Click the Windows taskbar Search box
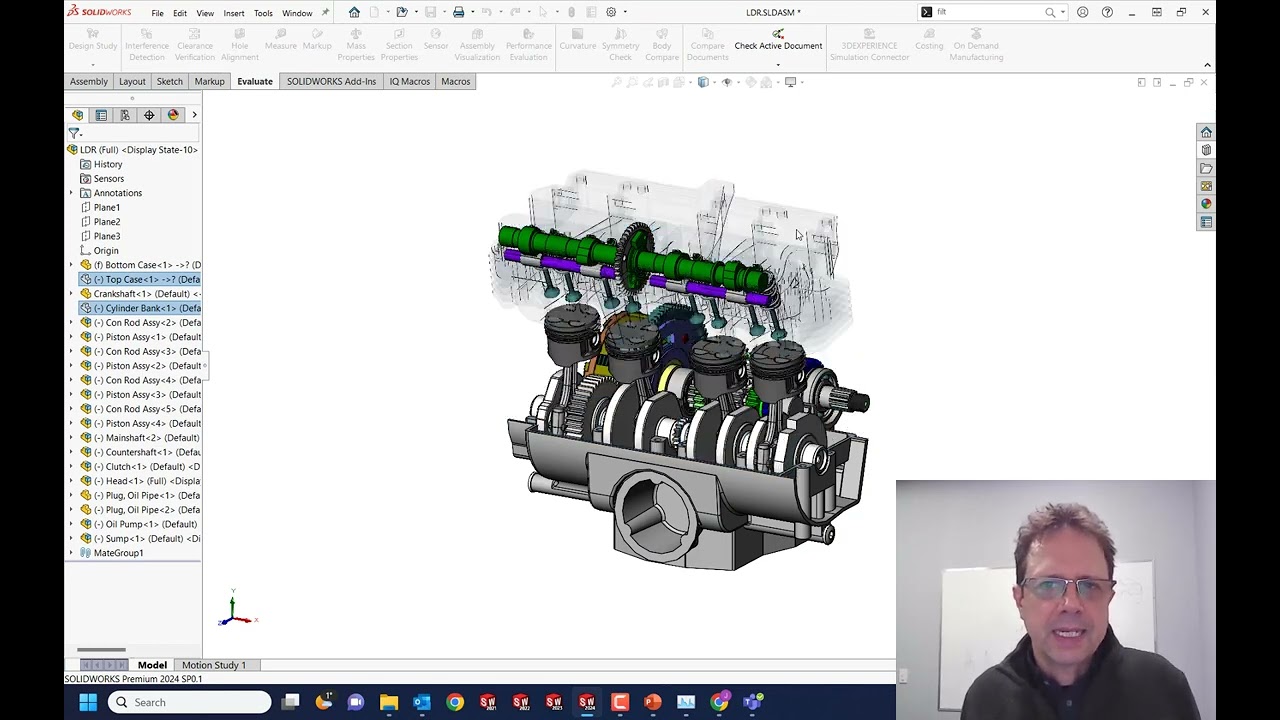Screen dimensions: 1280x720 click(x=189, y=702)
